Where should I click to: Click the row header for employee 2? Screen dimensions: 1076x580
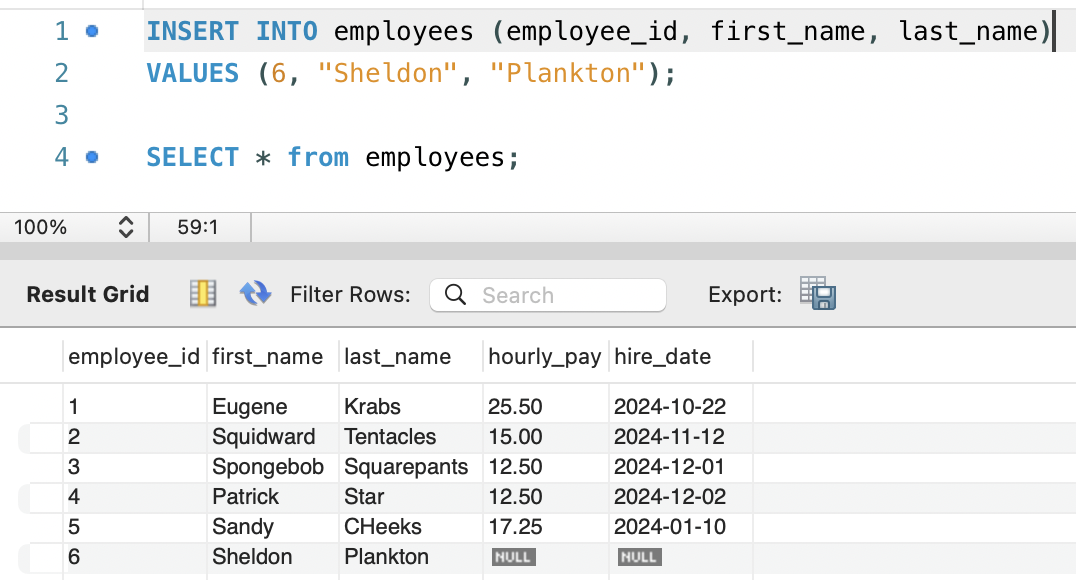40,437
